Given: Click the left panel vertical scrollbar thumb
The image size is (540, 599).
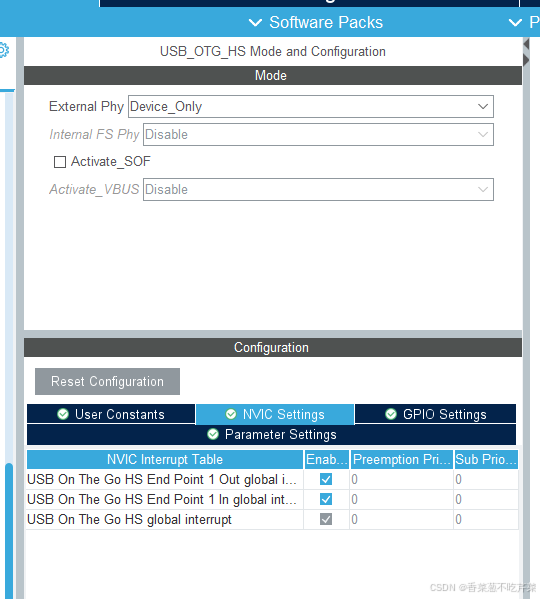Looking at the screenshot, I should 9,531.
